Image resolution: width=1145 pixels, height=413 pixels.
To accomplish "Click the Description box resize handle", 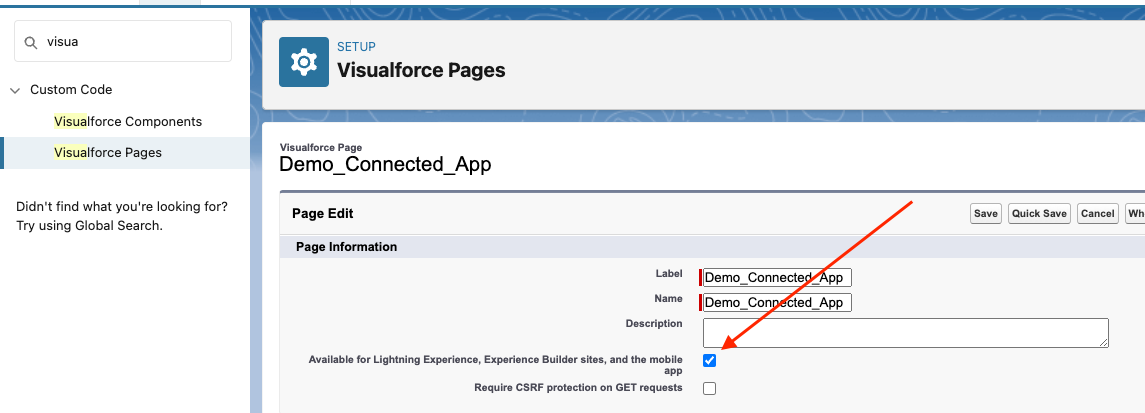I will [x=1104, y=343].
